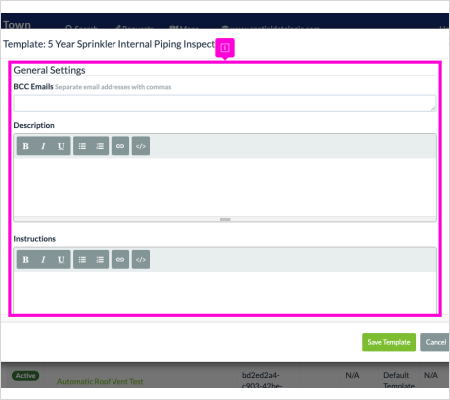
Task: Open HTML code view in Description editor
Action: (141, 146)
